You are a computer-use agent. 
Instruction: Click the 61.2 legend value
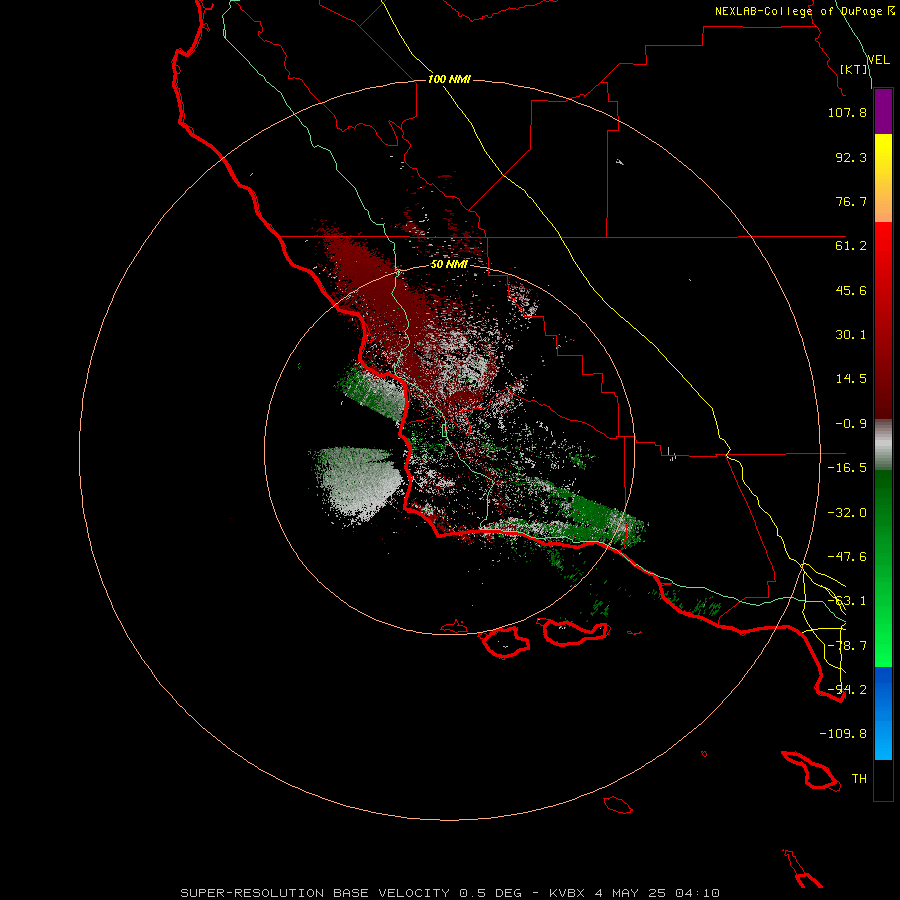(x=851, y=246)
